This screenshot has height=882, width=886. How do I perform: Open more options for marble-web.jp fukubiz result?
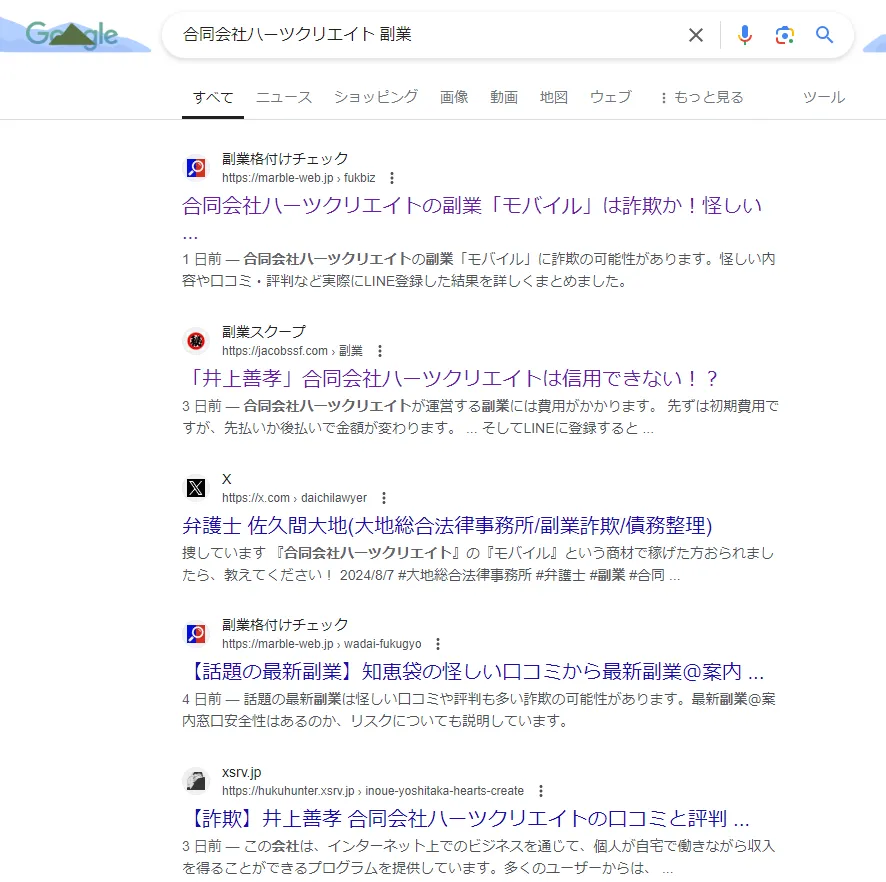click(x=392, y=178)
